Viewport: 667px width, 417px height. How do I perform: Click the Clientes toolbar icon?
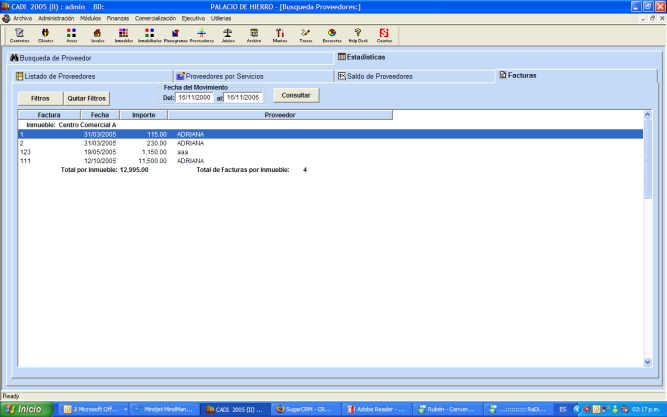45,35
